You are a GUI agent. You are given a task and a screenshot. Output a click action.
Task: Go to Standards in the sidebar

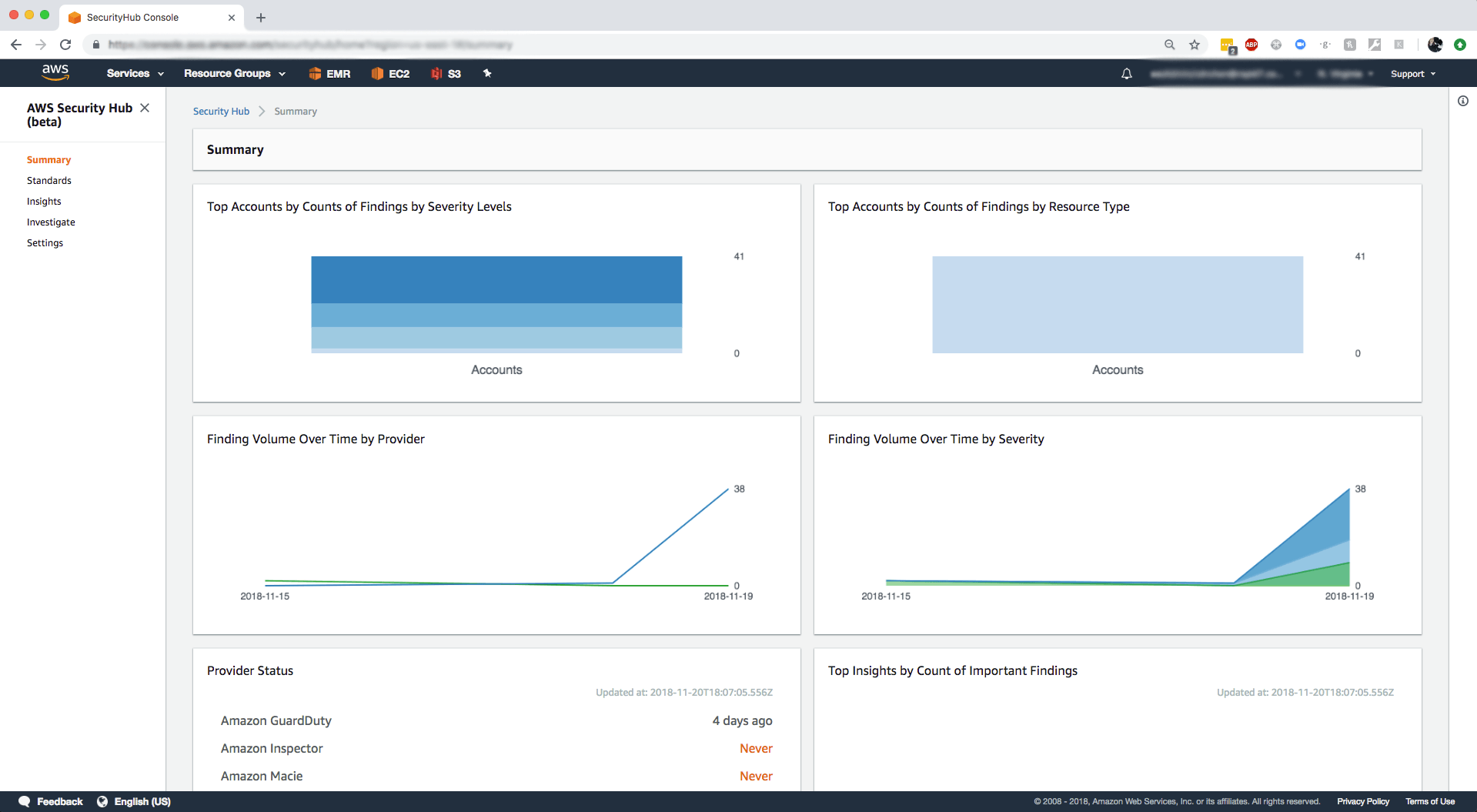[49, 181]
